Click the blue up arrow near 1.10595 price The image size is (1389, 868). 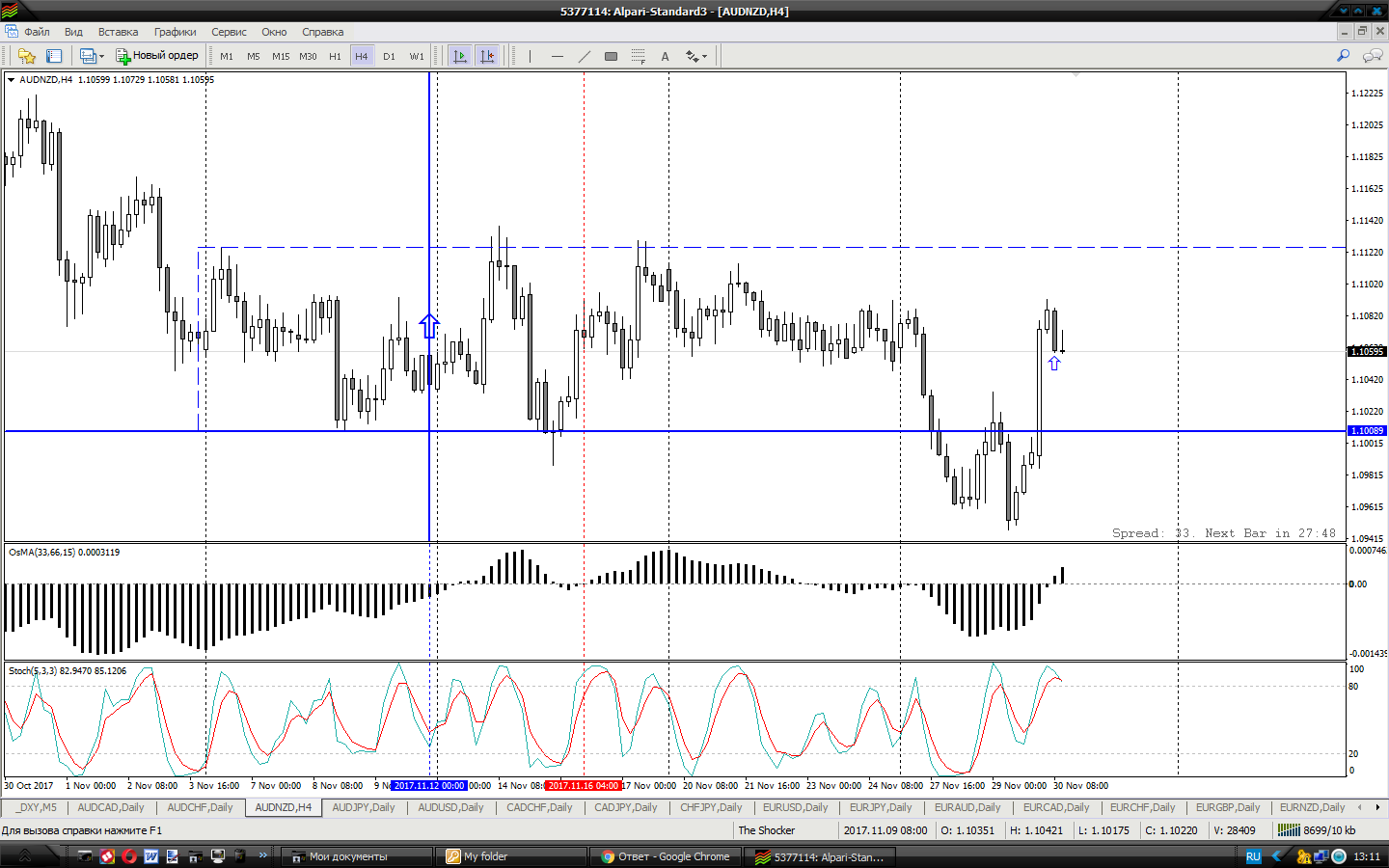coord(1054,363)
